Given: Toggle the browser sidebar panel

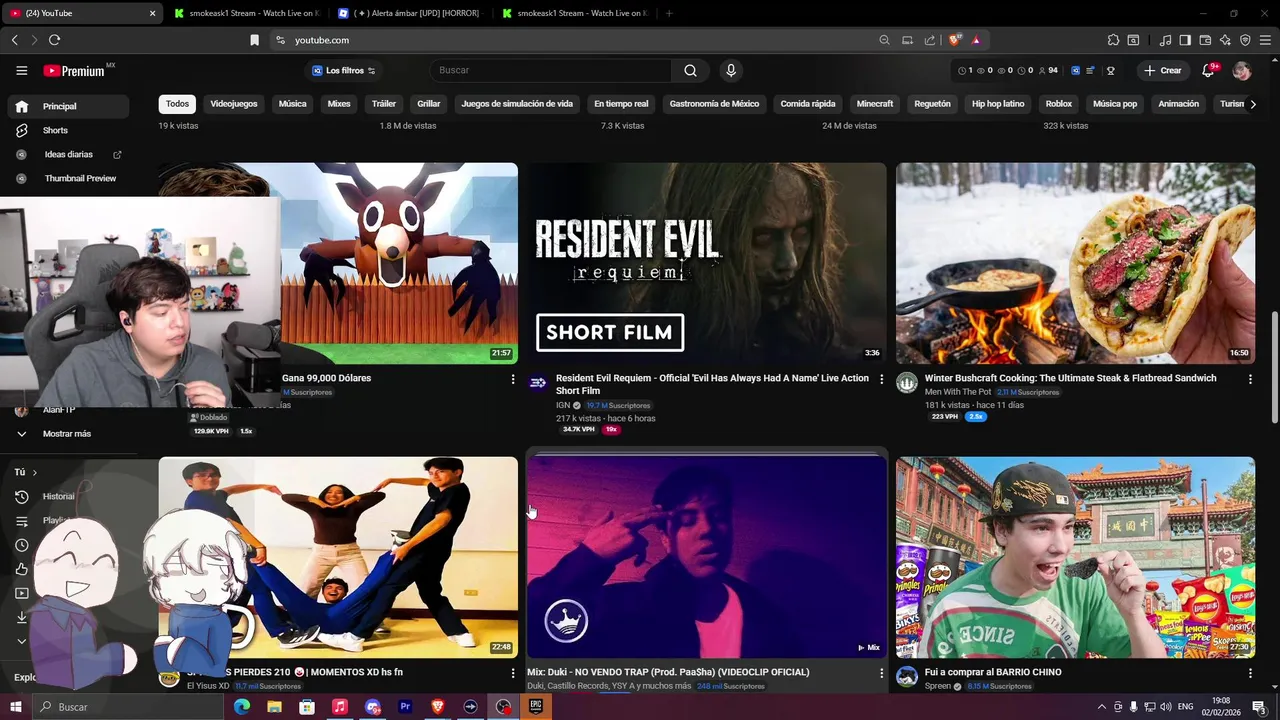Looking at the screenshot, I should coord(1185,40).
